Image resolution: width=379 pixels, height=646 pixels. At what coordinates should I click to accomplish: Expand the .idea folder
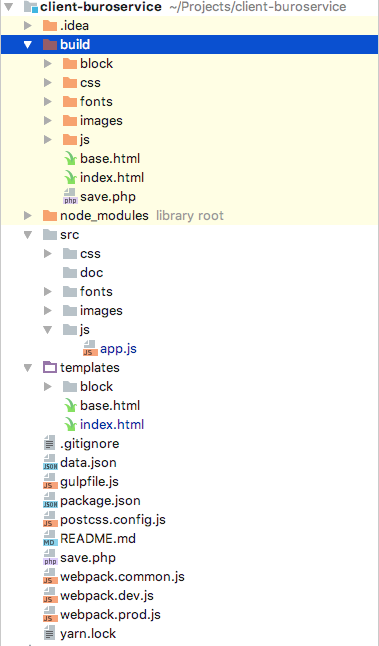click(28, 26)
